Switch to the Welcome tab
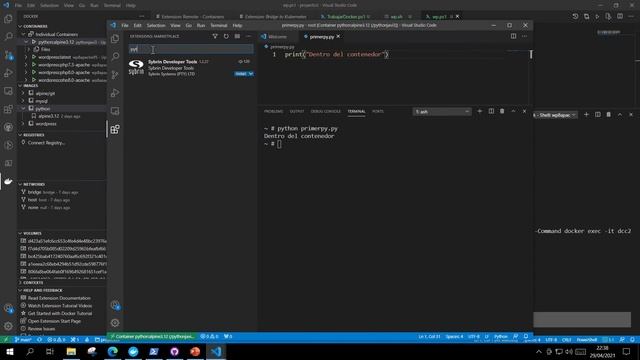 coord(277,37)
